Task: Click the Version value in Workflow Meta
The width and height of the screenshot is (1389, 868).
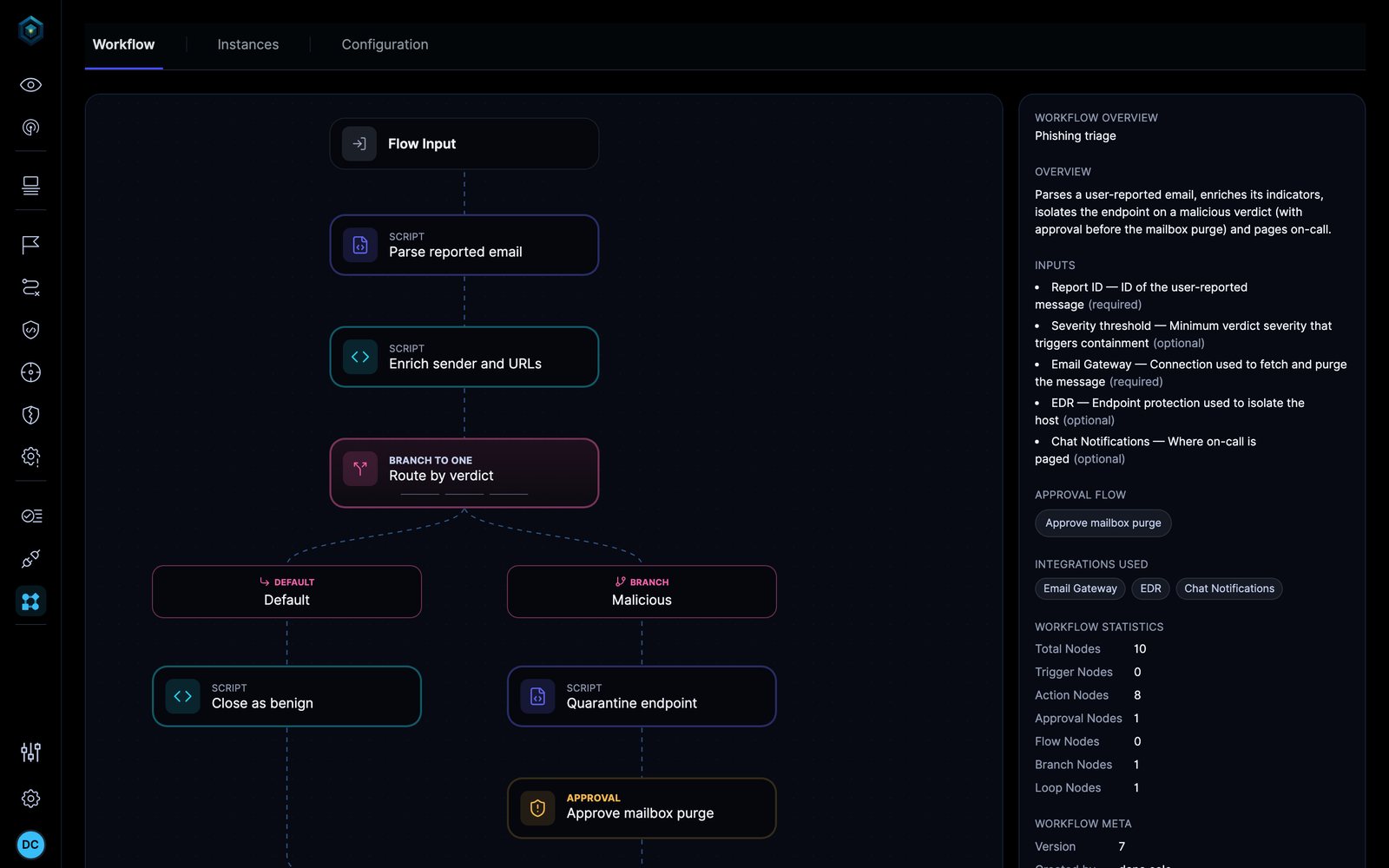Action: pyautogui.click(x=1122, y=847)
